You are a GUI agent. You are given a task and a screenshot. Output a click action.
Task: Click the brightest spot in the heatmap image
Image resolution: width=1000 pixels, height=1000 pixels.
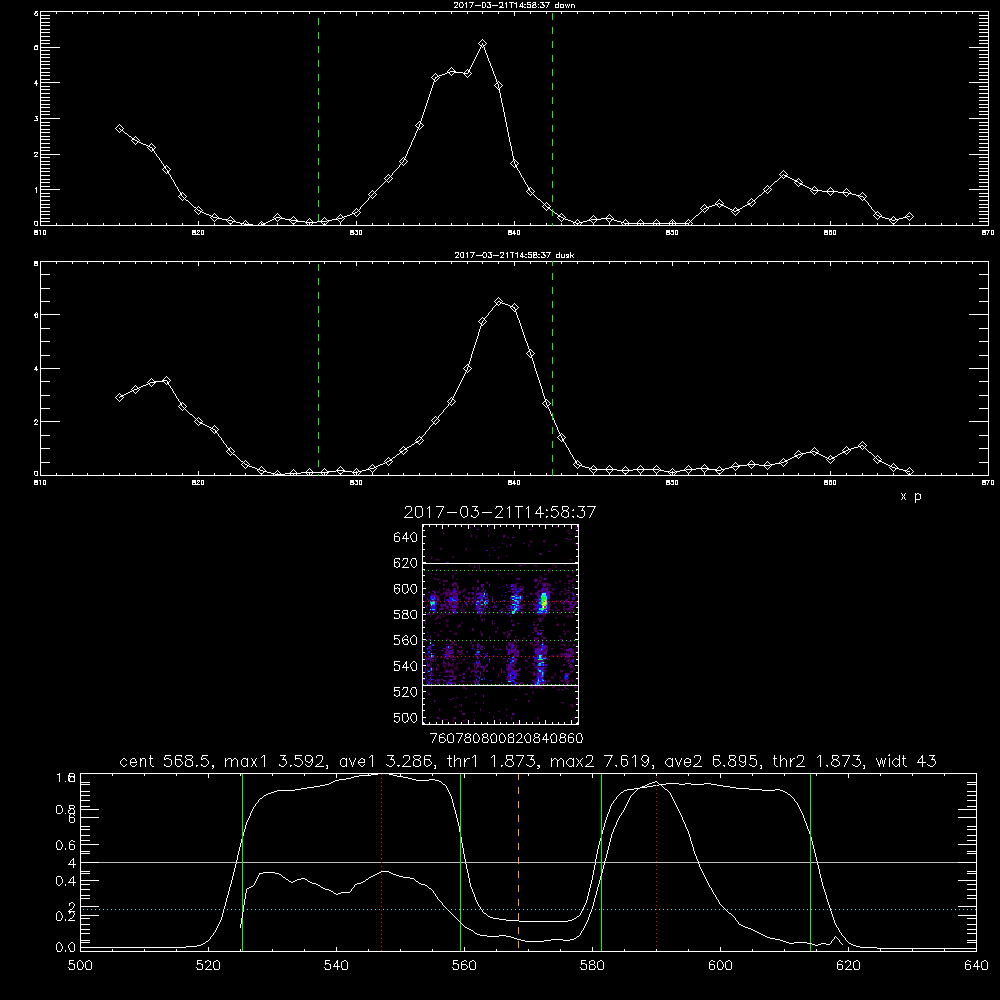point(544,601)
